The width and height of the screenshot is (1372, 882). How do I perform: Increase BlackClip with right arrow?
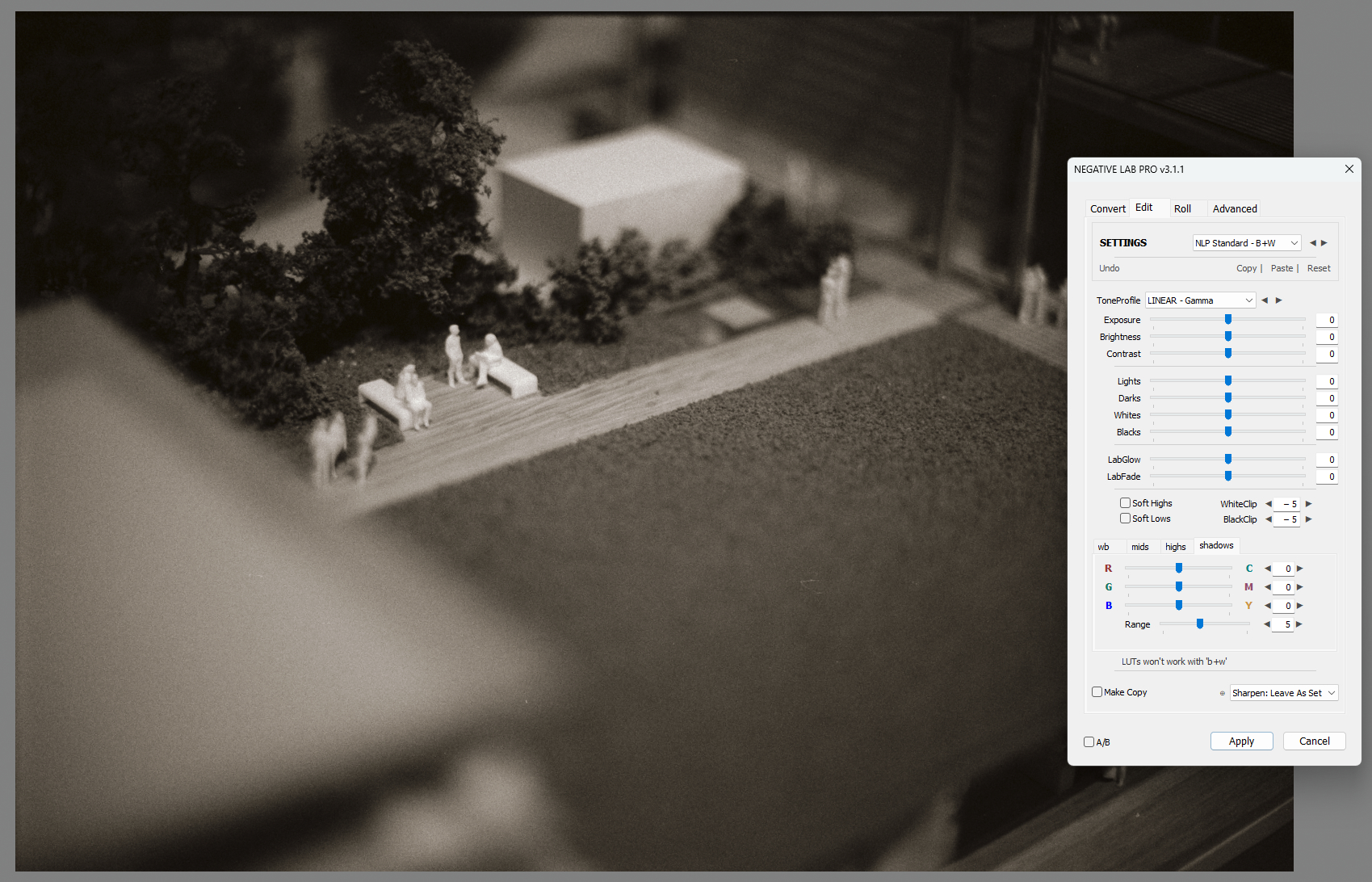point(1309,519)
